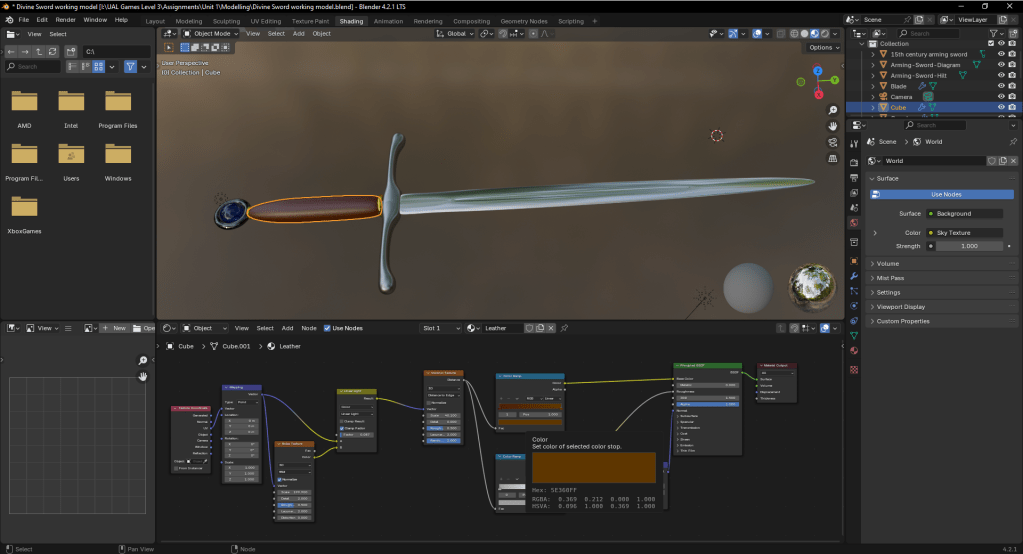Unlink the Leather material with the X icon
Image resolution: width=1023 pixels, height=554 pixels.
pos(551,328)
